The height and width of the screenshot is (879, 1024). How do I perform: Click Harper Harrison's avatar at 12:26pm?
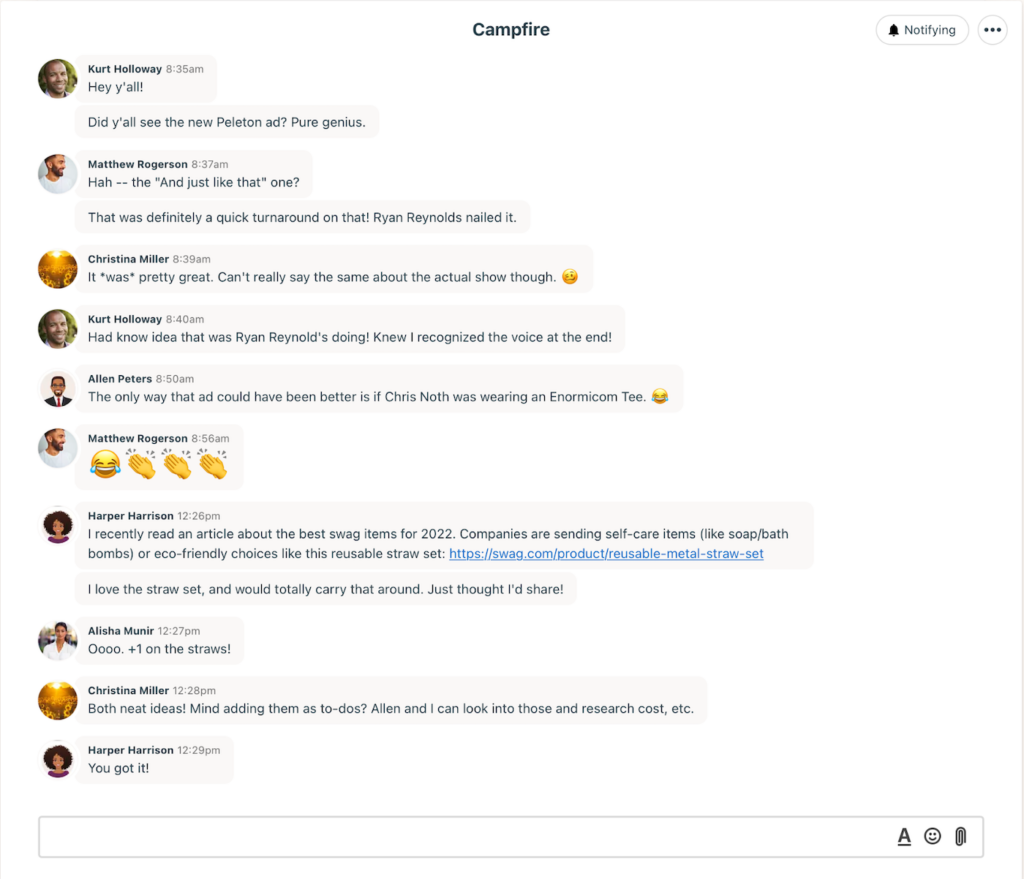[57, 526]
